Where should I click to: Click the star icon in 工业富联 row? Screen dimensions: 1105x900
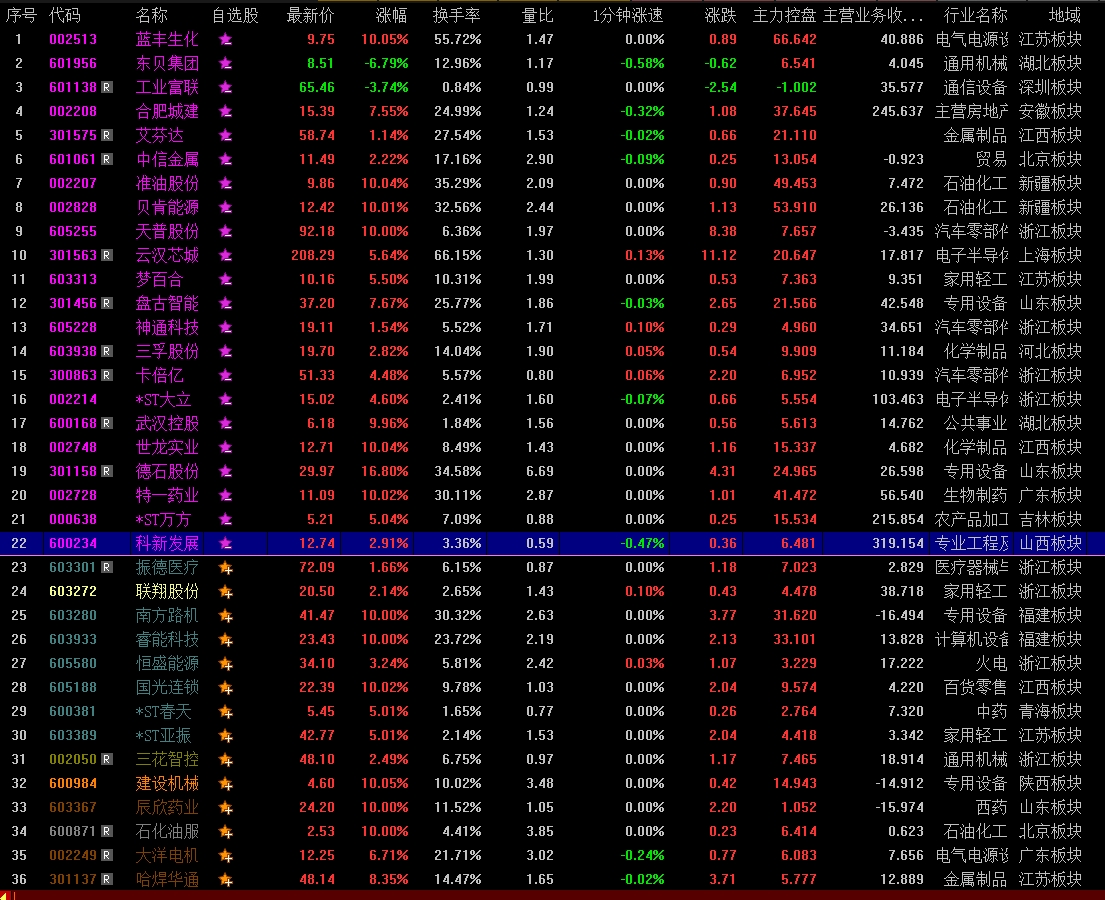coord(226,87)
